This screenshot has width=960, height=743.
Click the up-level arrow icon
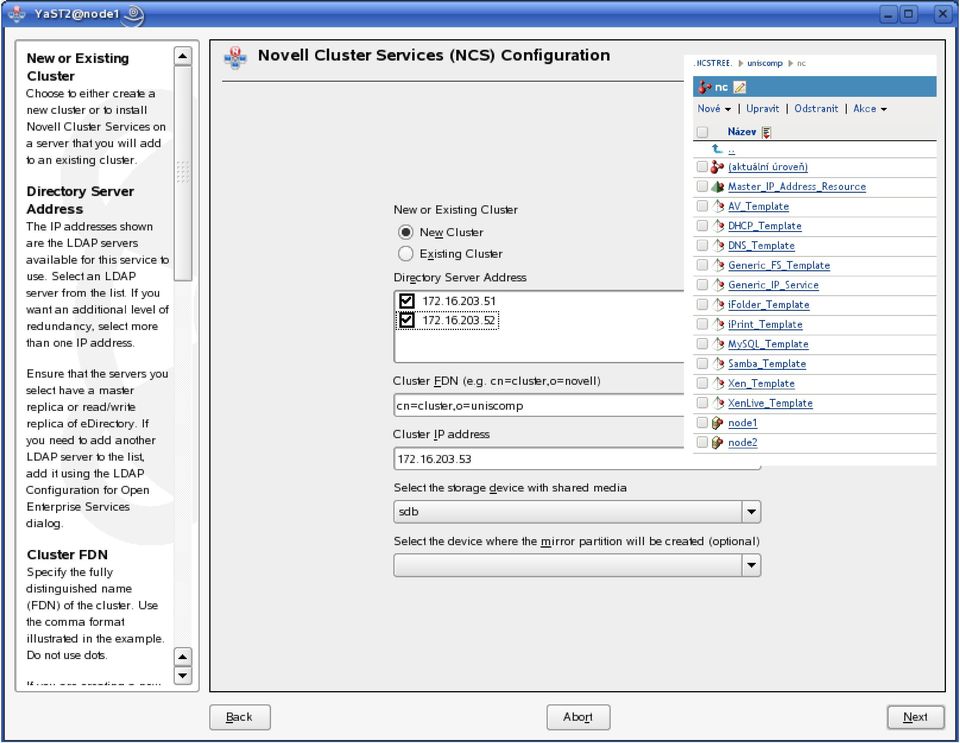(x=717, y=149)
